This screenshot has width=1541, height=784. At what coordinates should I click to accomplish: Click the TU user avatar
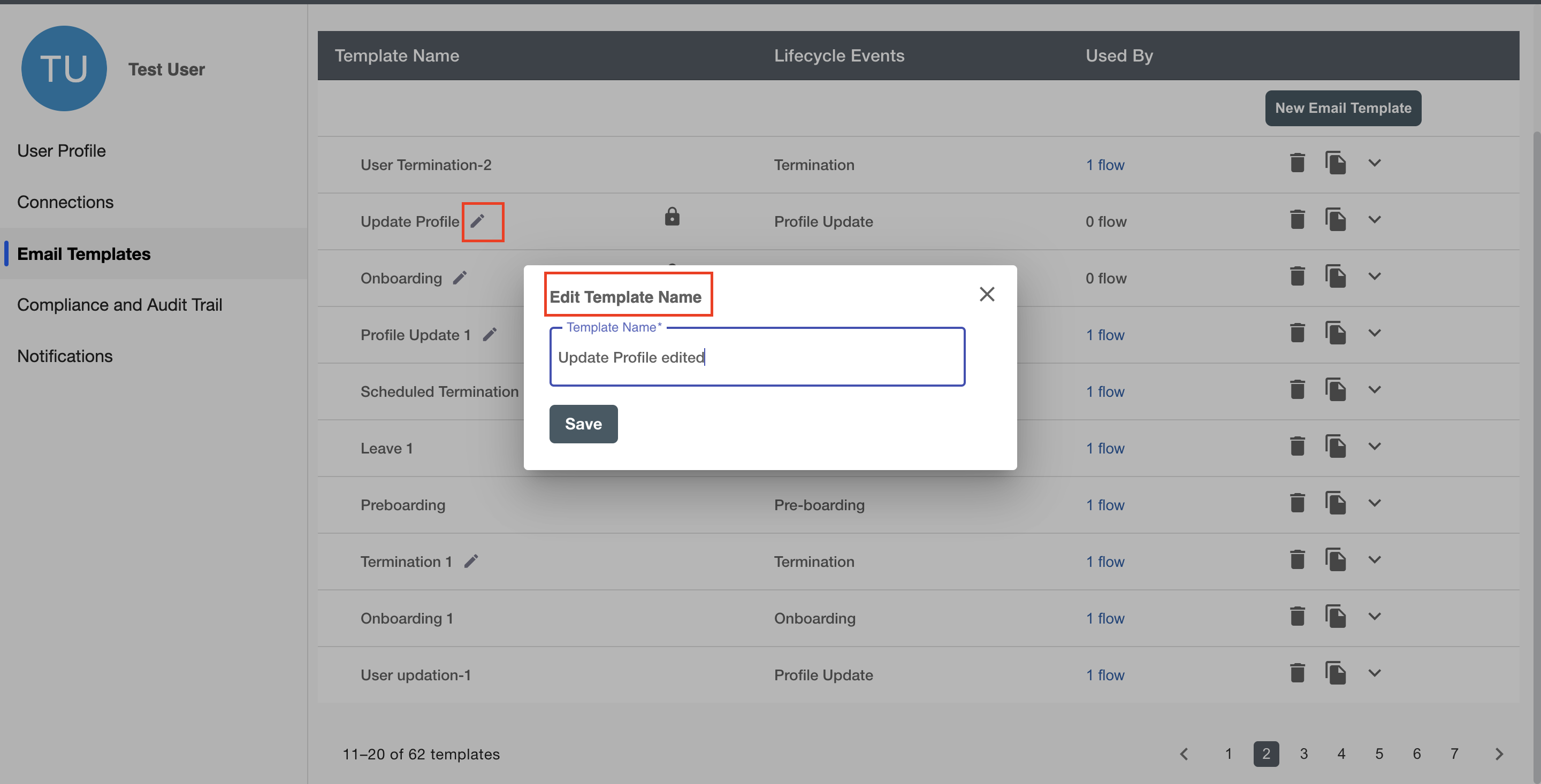coord(64,68)
